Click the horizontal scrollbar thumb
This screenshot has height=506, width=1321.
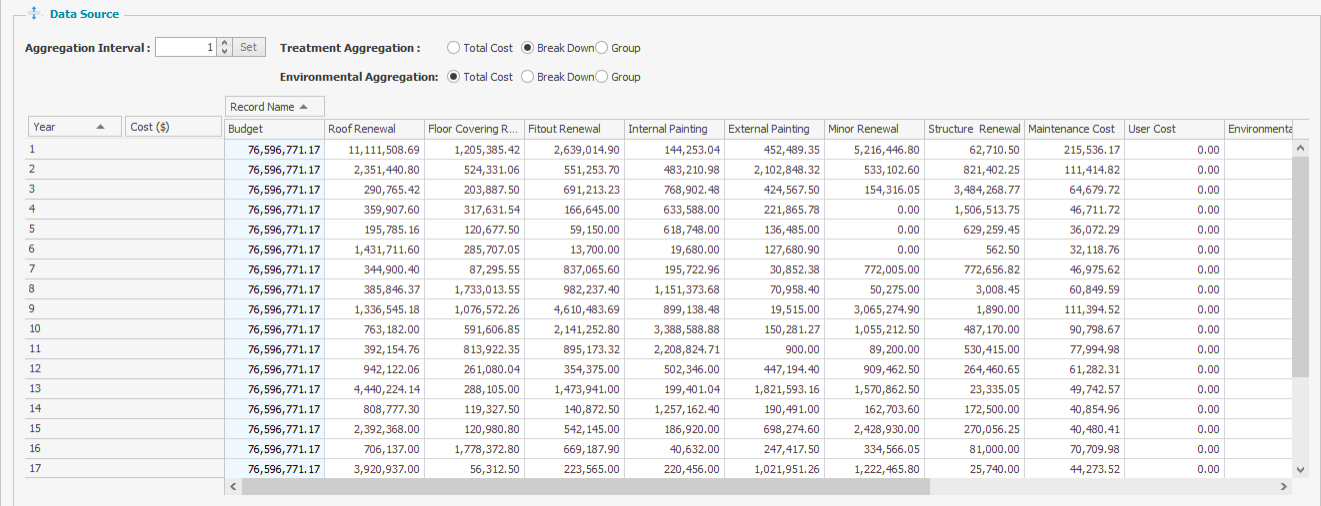585,486
